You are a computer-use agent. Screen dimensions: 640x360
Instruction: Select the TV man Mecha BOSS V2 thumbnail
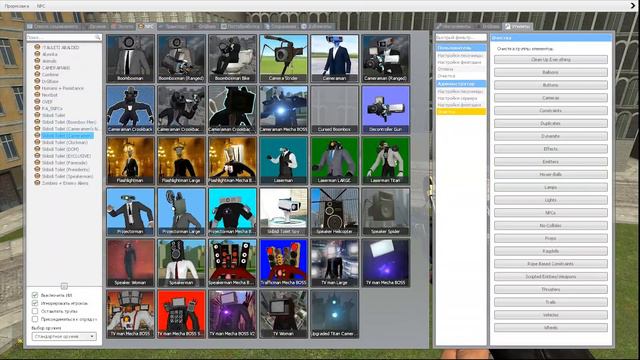tap(232, 313)
